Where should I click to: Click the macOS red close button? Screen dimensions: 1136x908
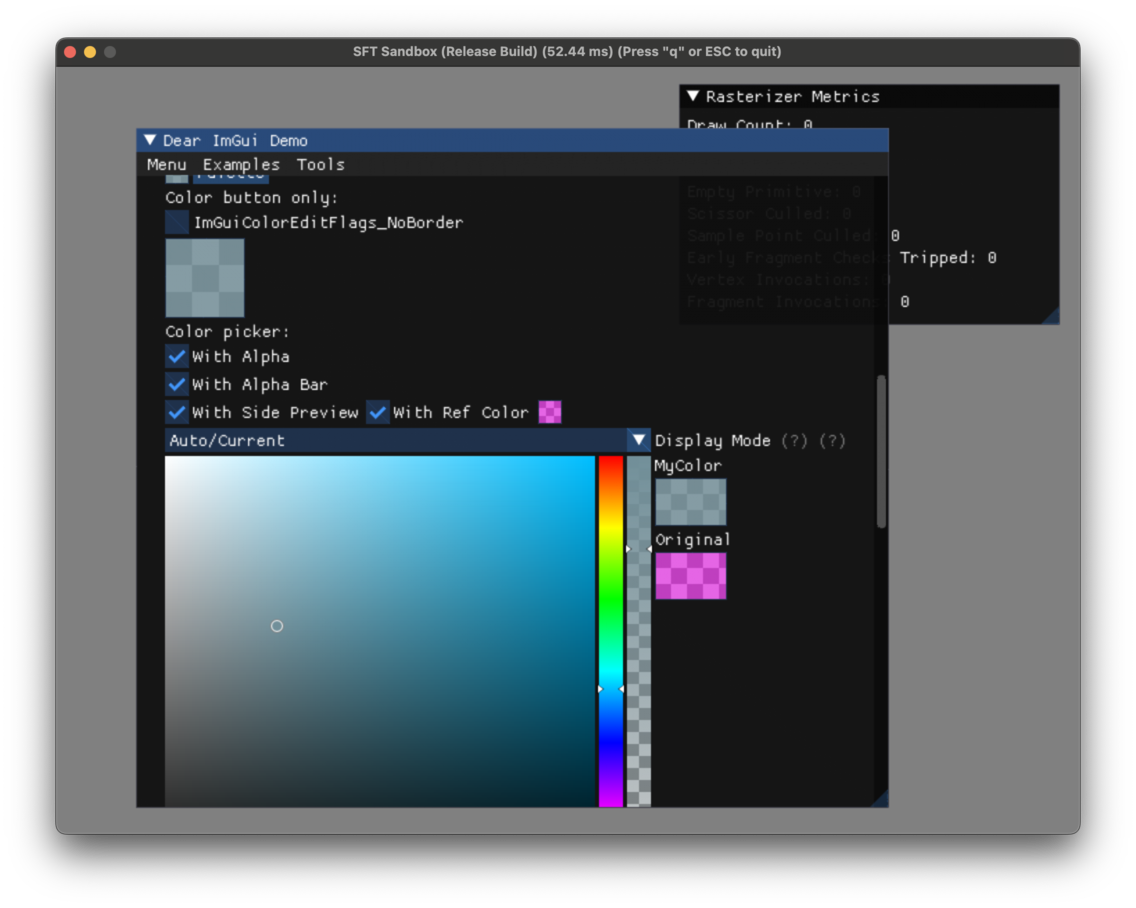click(x=70, y=51)
